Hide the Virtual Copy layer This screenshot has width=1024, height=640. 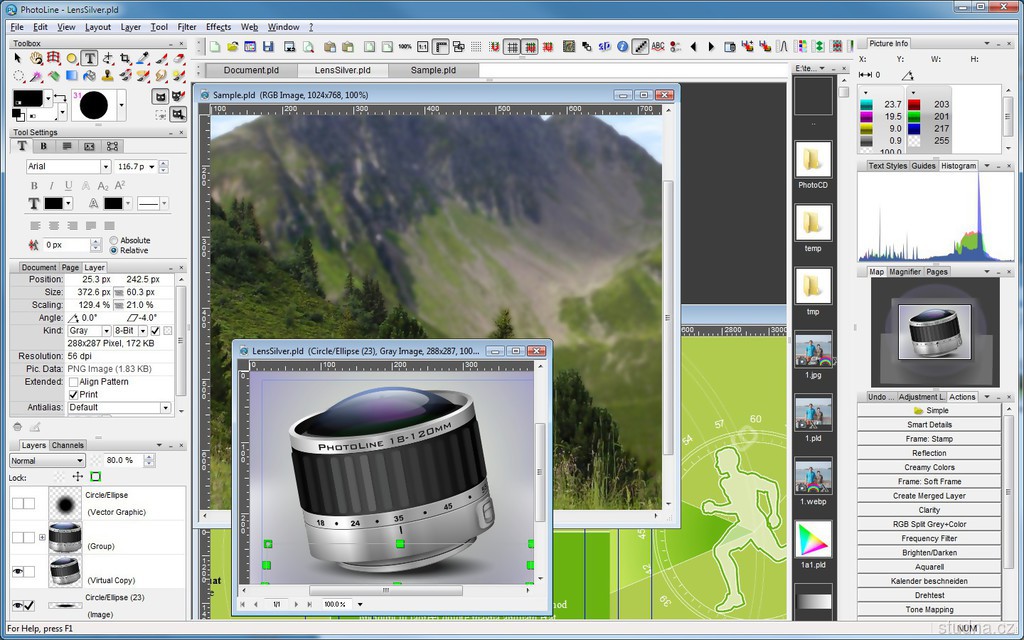(x=17, y=571)
